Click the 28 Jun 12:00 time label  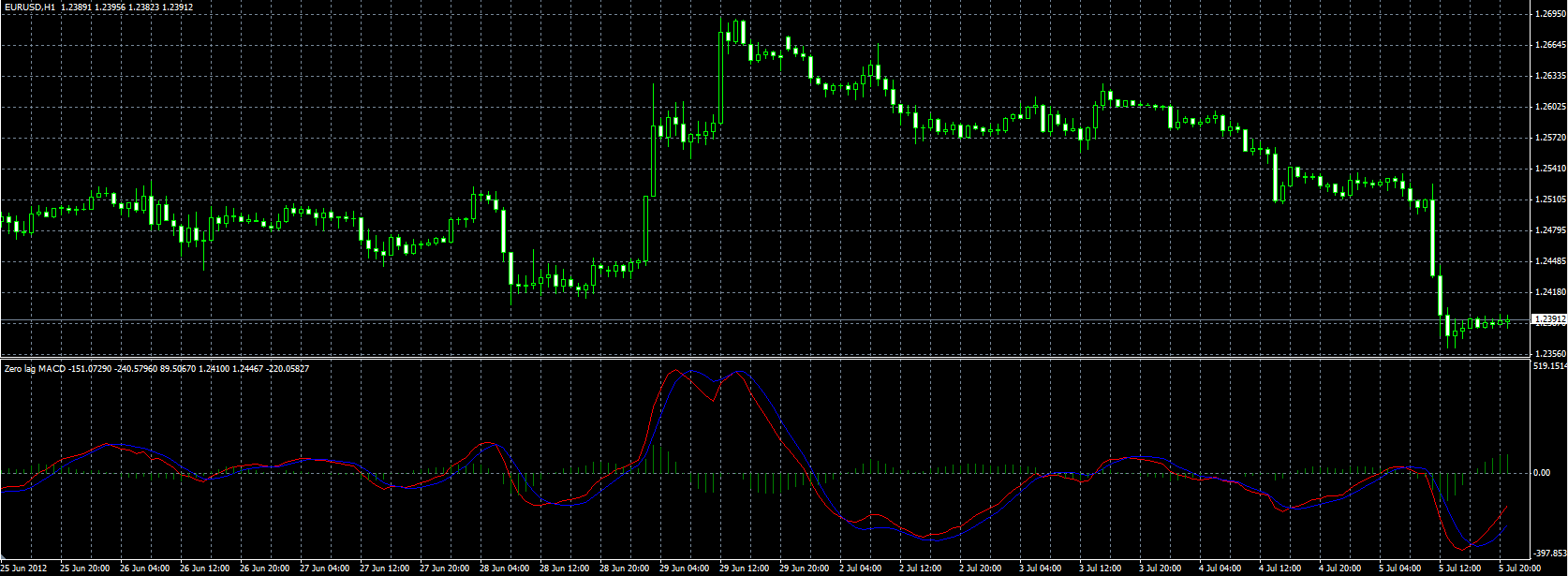565,569
